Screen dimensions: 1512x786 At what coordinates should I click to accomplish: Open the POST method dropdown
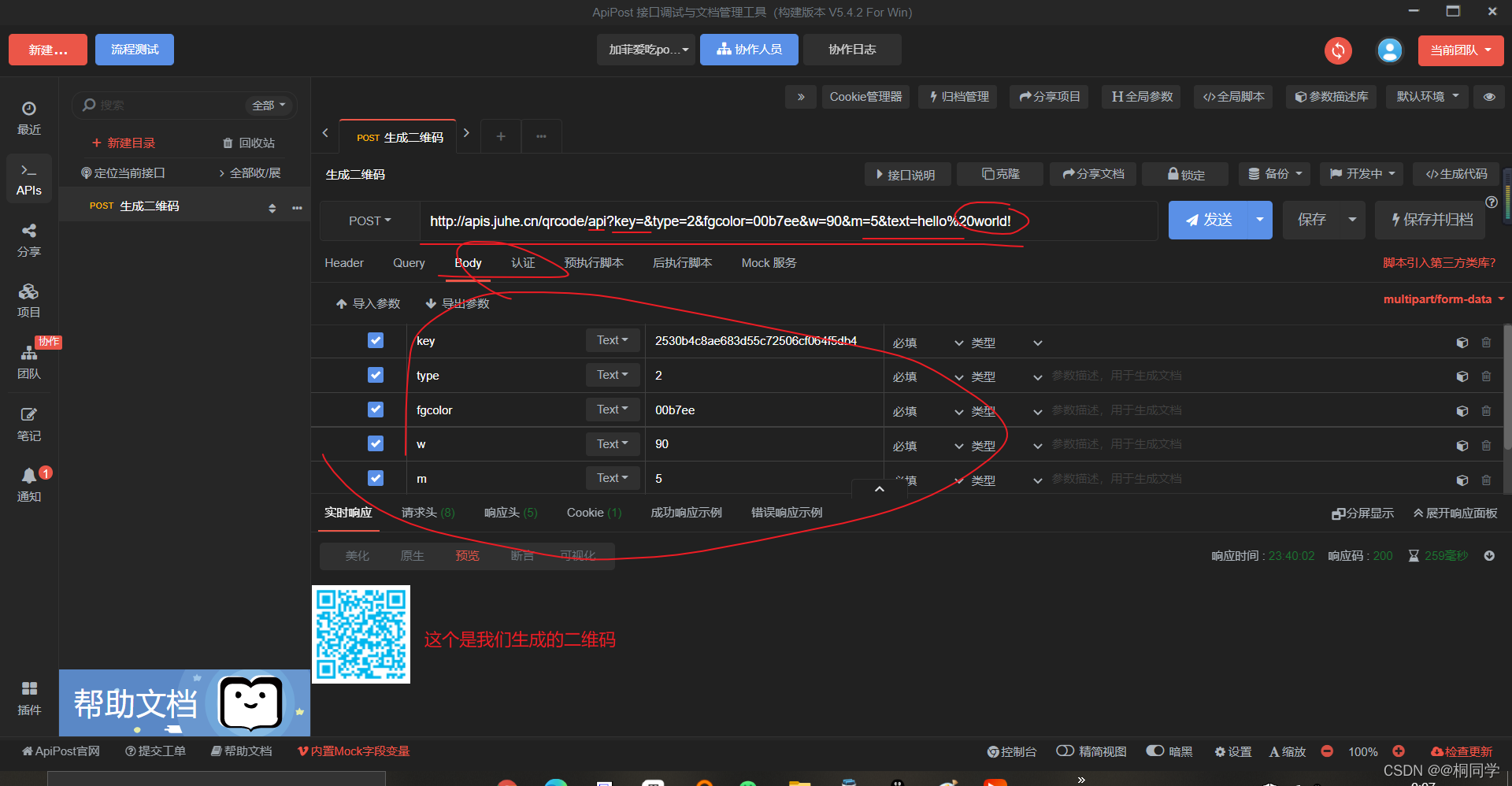[x=370, y=221]
